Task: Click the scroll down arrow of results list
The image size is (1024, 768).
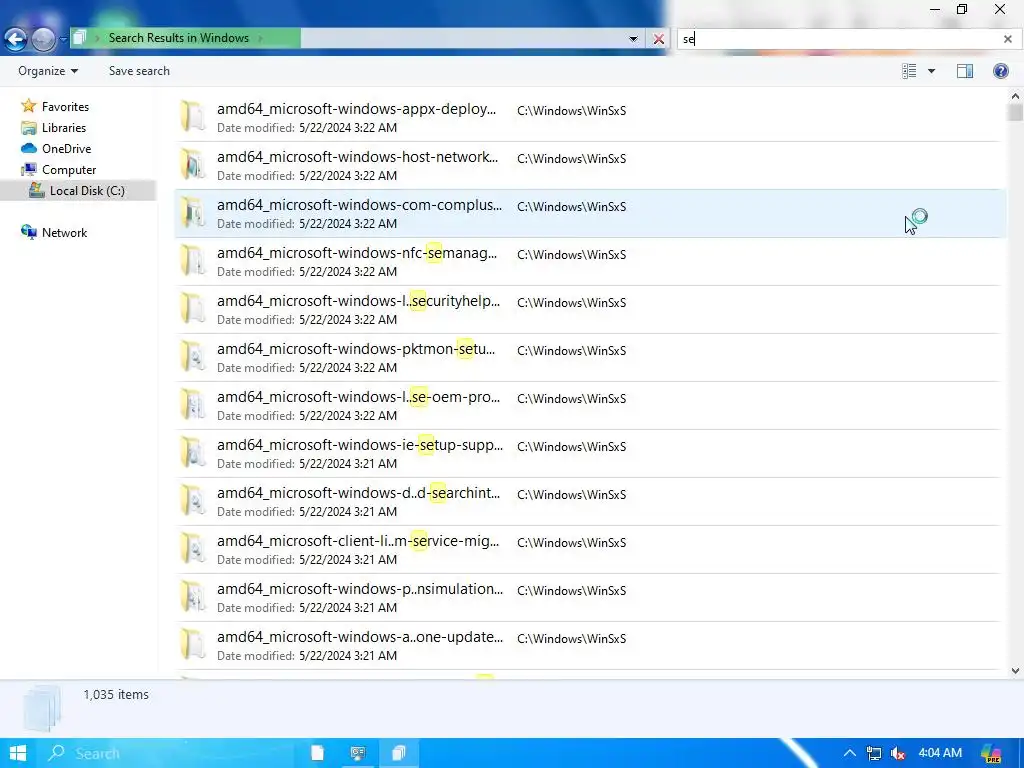Action: (1015, 671)
